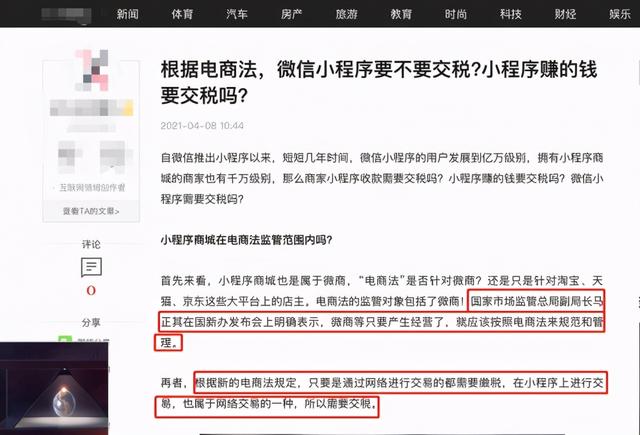The width and height of the screenshot is (640, 435).
Task: Visit the 财经 section
Action: click(x=565, y=14)
